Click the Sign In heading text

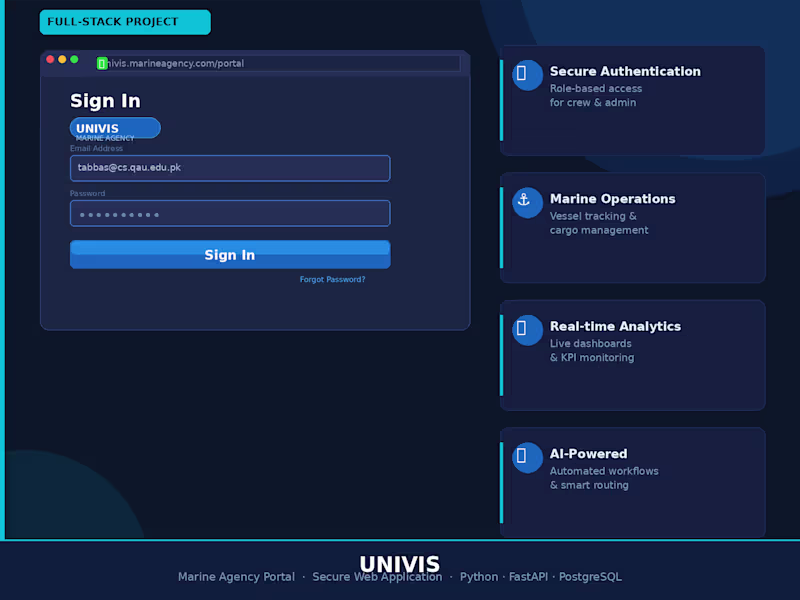point(105,101)
